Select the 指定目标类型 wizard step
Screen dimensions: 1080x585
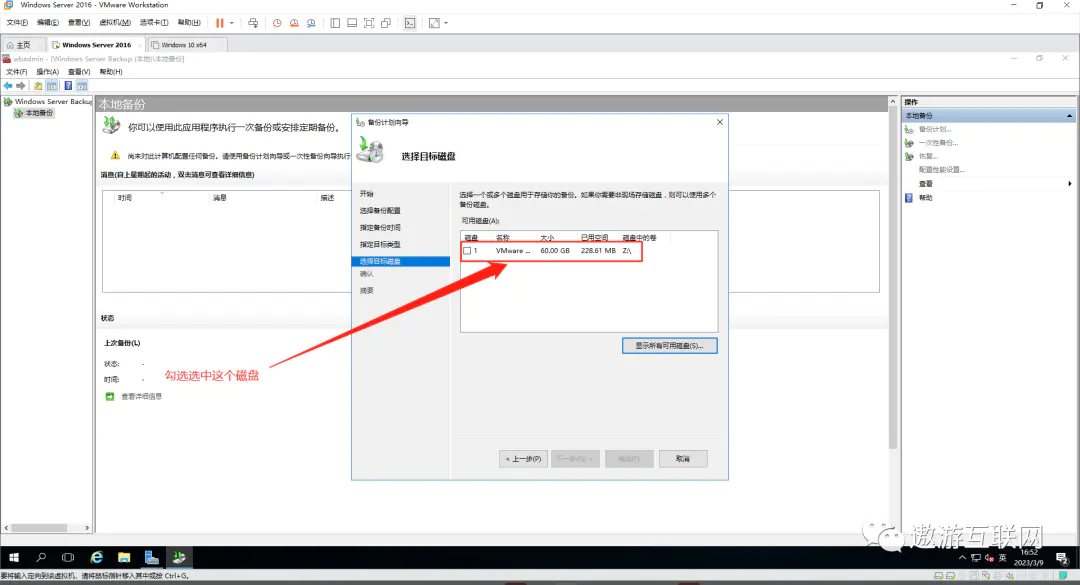pyautogui.click(x=380, y=245)
